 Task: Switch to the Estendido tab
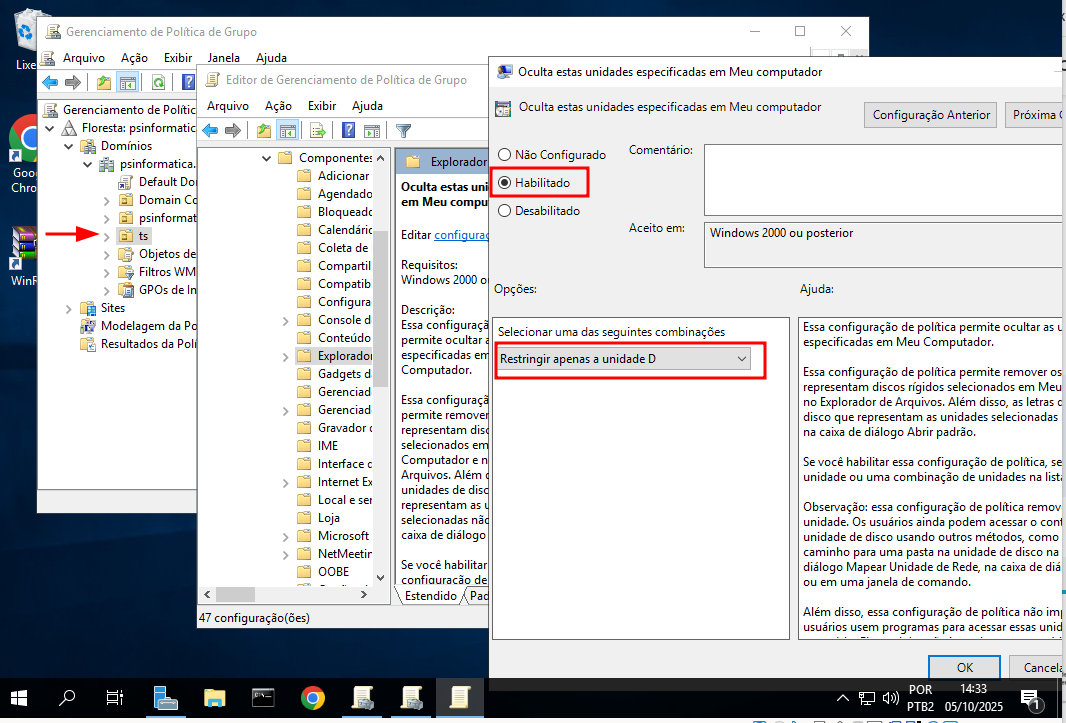click(430, 596)
